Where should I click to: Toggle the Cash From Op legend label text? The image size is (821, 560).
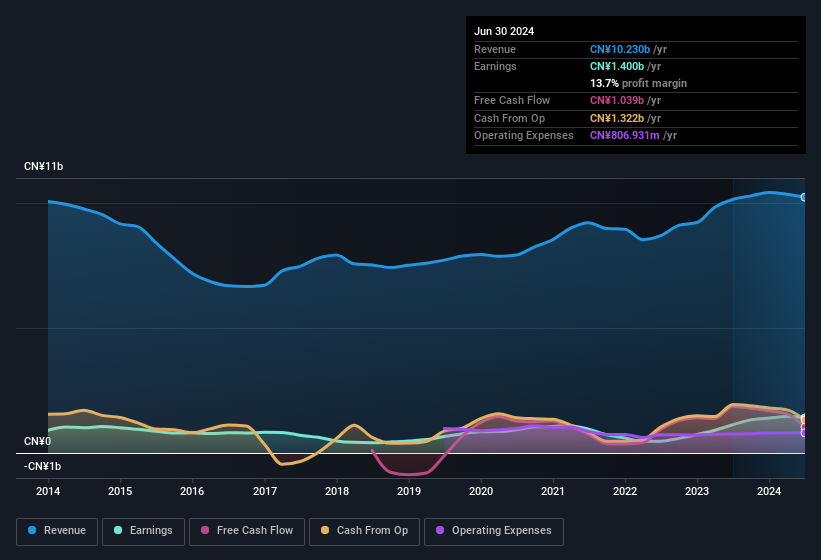click(x=372, y=531)
